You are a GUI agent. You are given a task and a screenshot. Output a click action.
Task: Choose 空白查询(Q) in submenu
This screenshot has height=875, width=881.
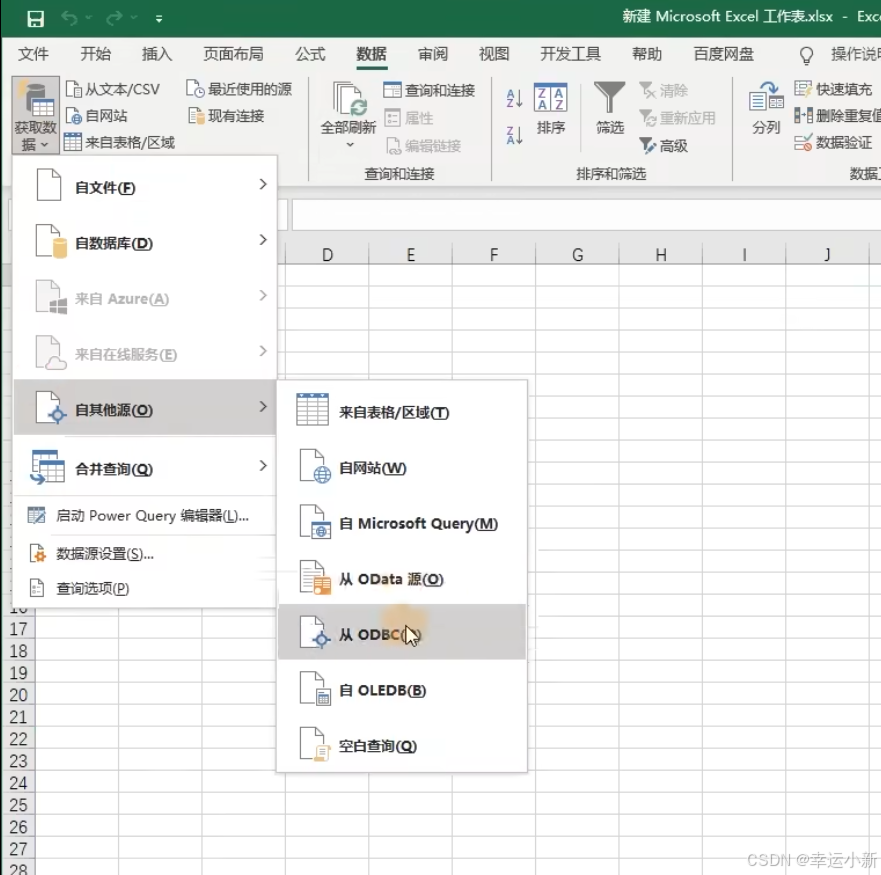point(402,745)
